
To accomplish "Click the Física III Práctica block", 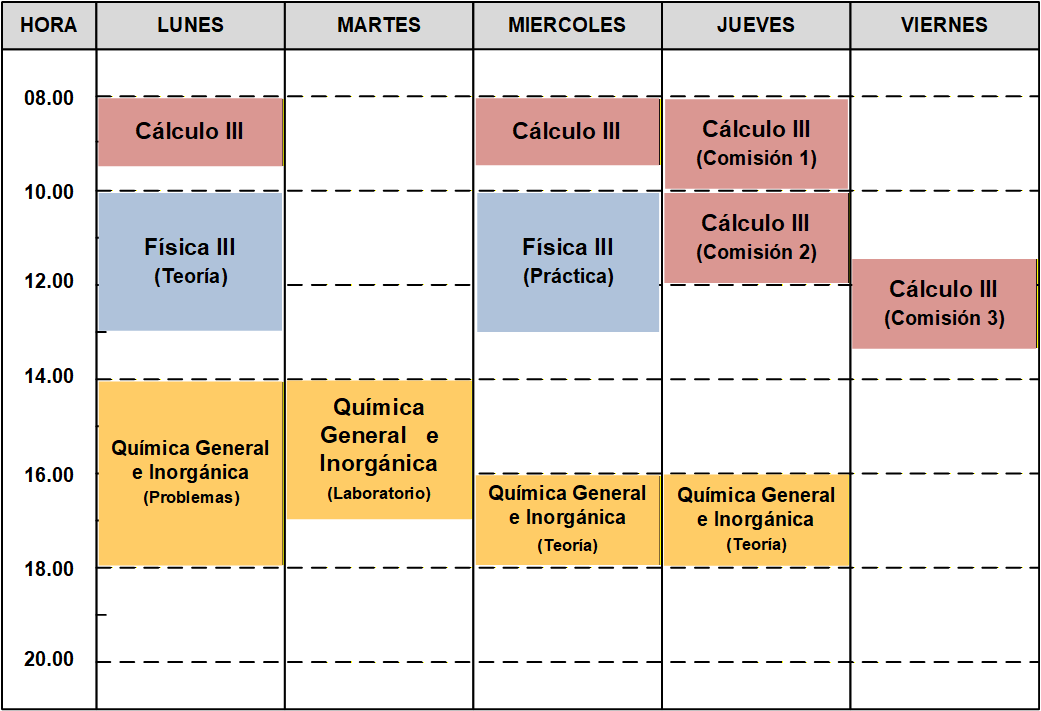I will click(567, 261).
